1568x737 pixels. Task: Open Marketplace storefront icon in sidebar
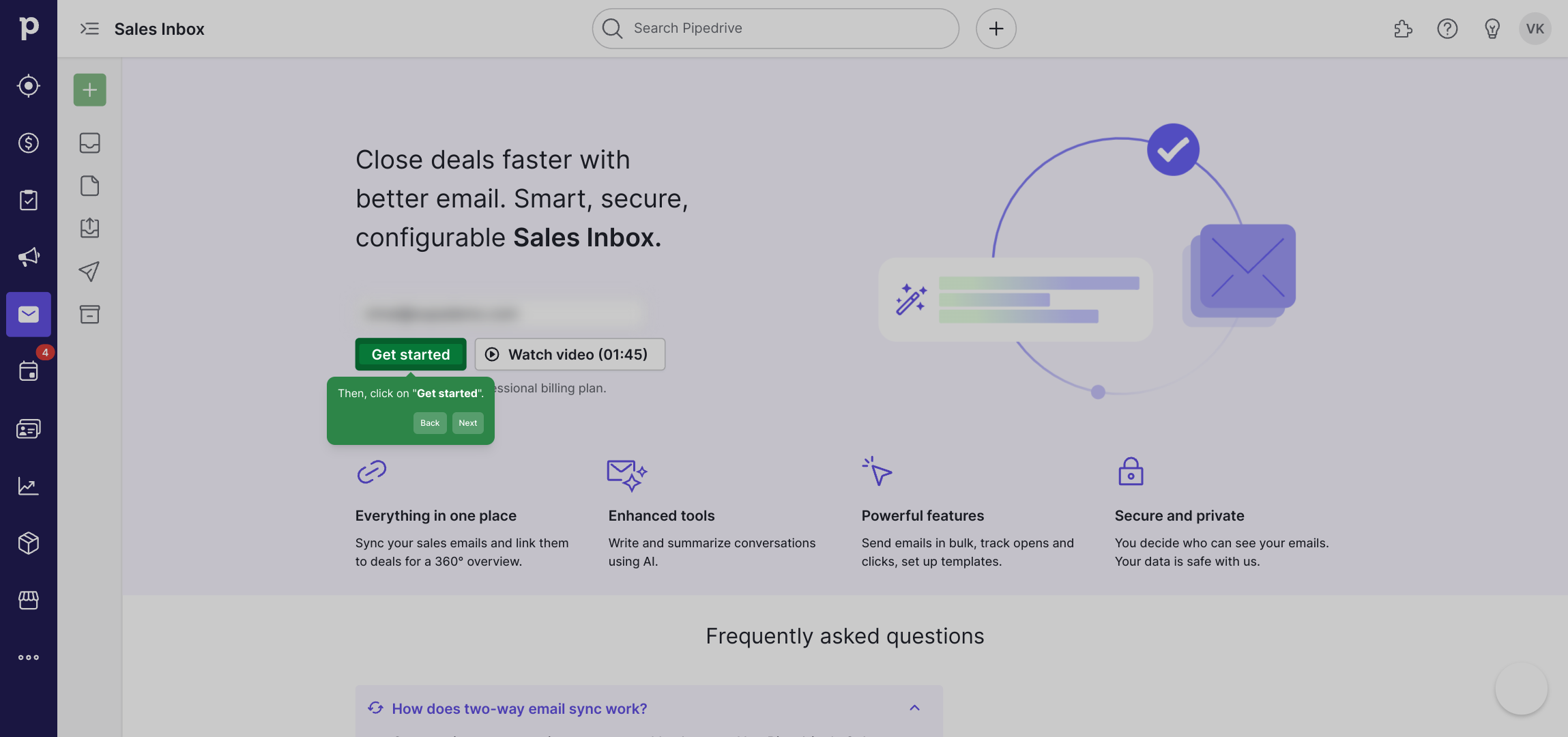(29, 600)
